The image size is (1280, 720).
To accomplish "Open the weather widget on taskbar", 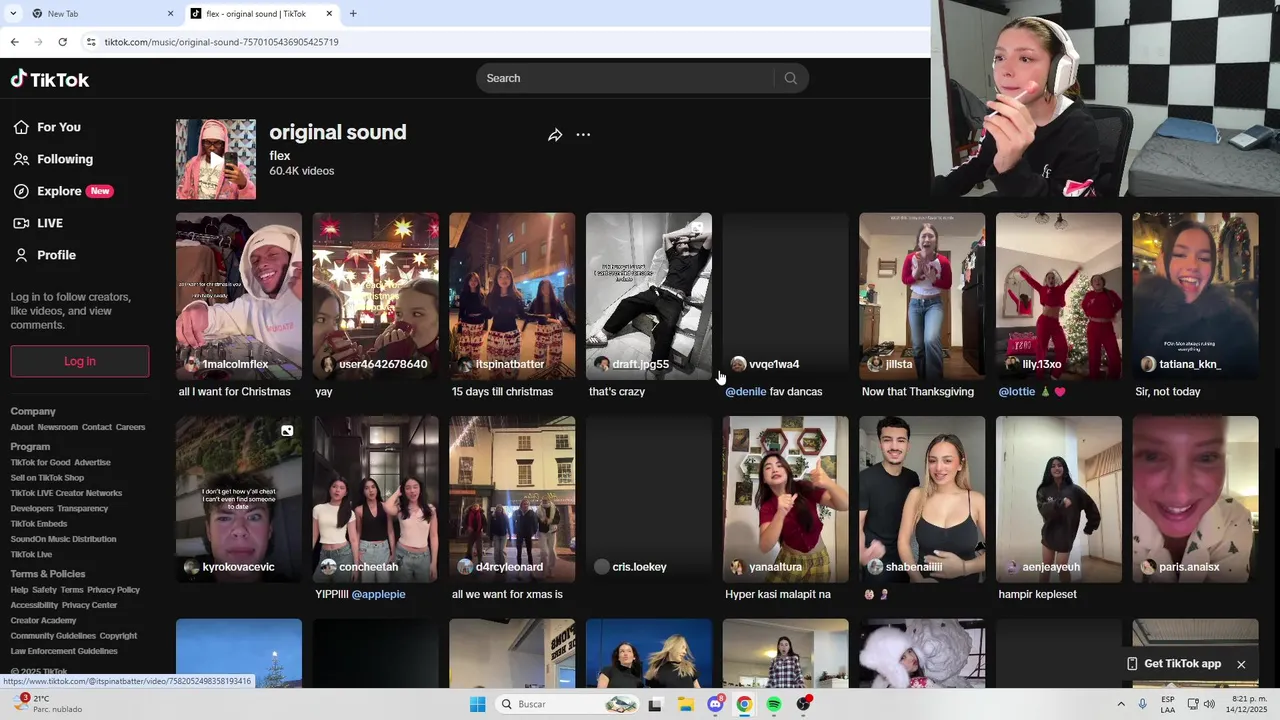I will 48,704.
